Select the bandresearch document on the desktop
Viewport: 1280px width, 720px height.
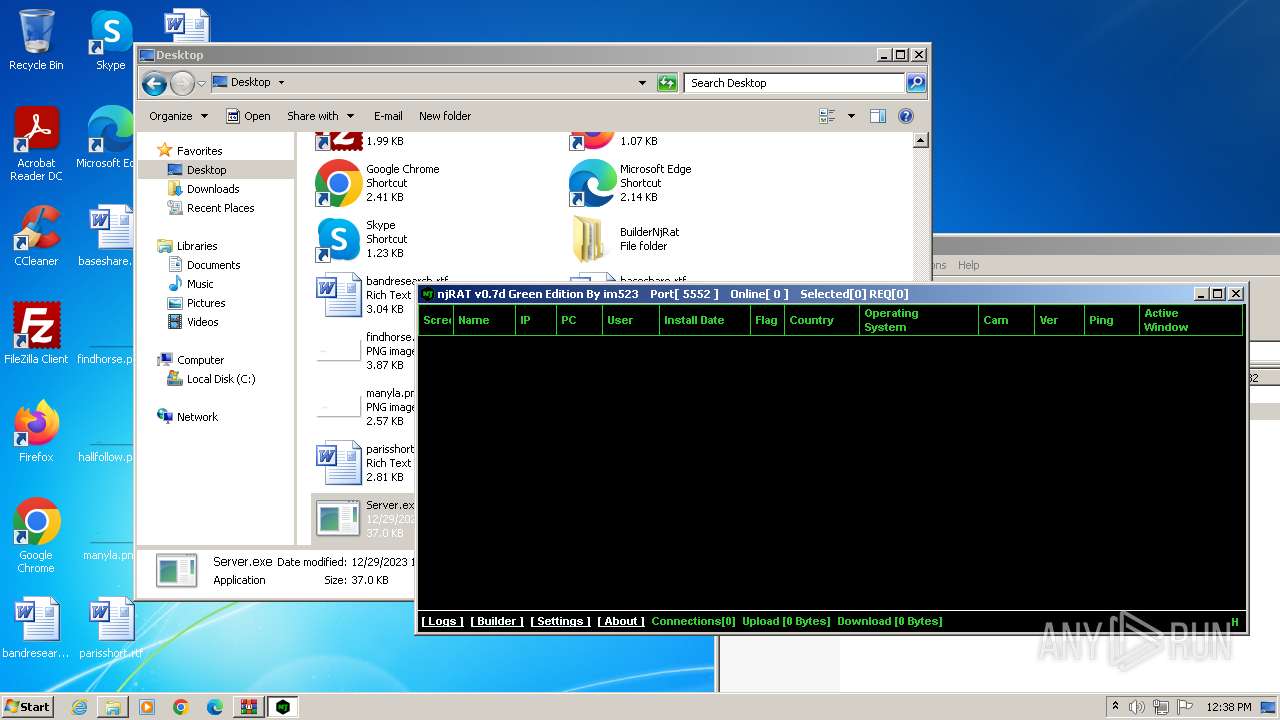36,628
